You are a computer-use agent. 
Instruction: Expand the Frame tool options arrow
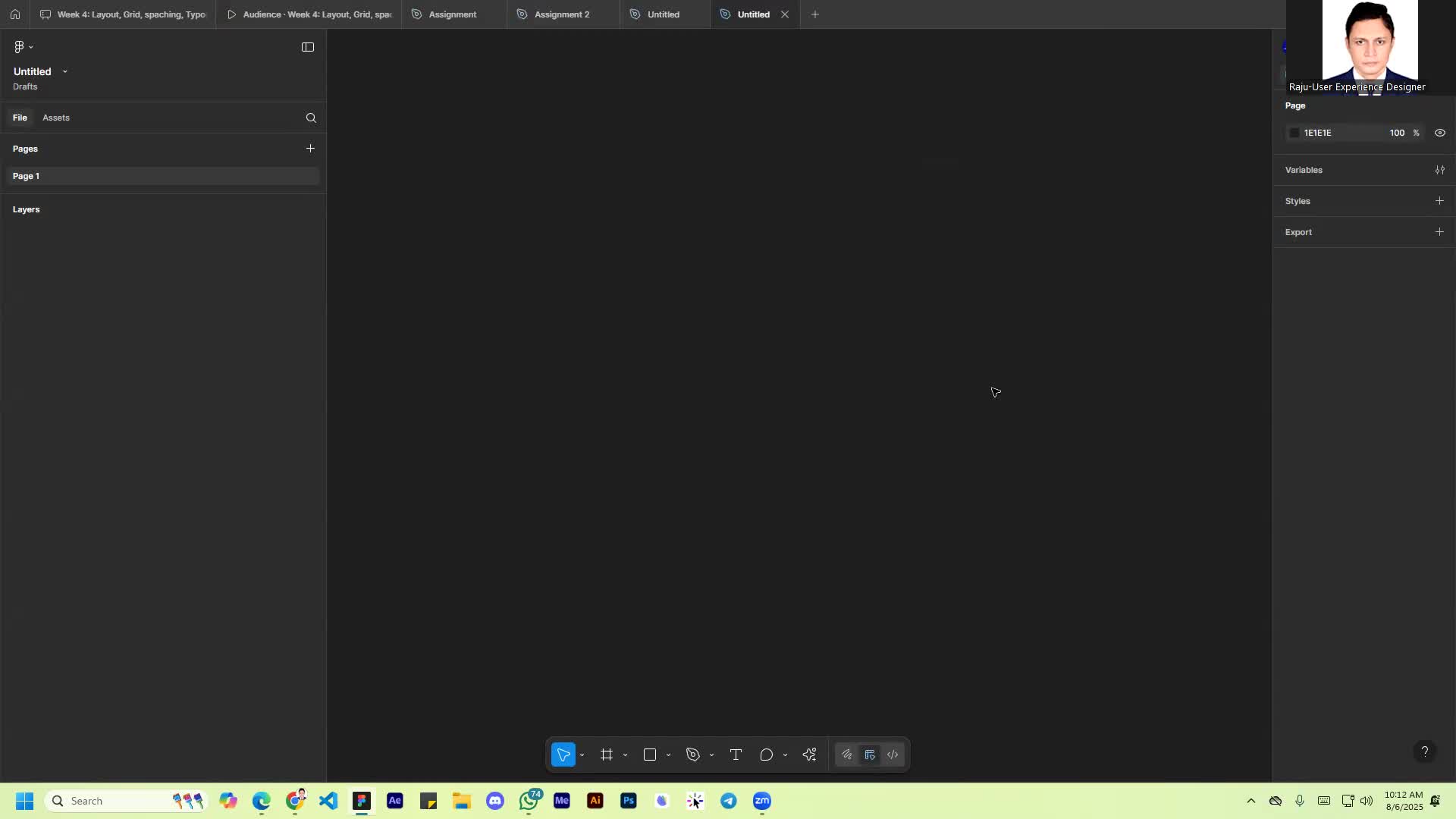tap(625, 755)
